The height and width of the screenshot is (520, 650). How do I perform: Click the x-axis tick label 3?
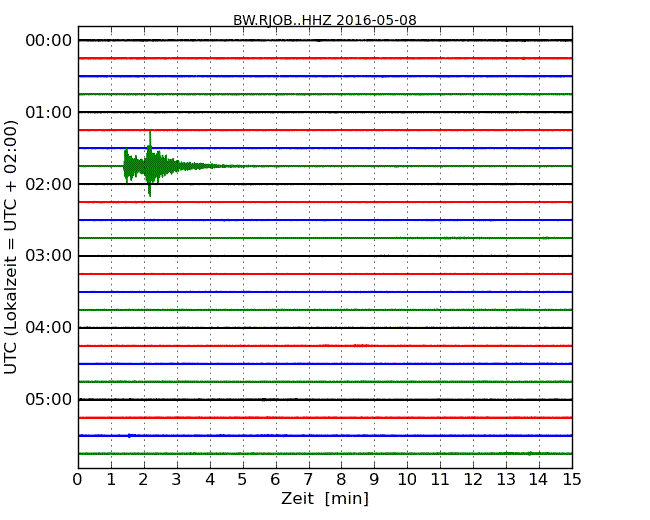(x=177, y=480)
